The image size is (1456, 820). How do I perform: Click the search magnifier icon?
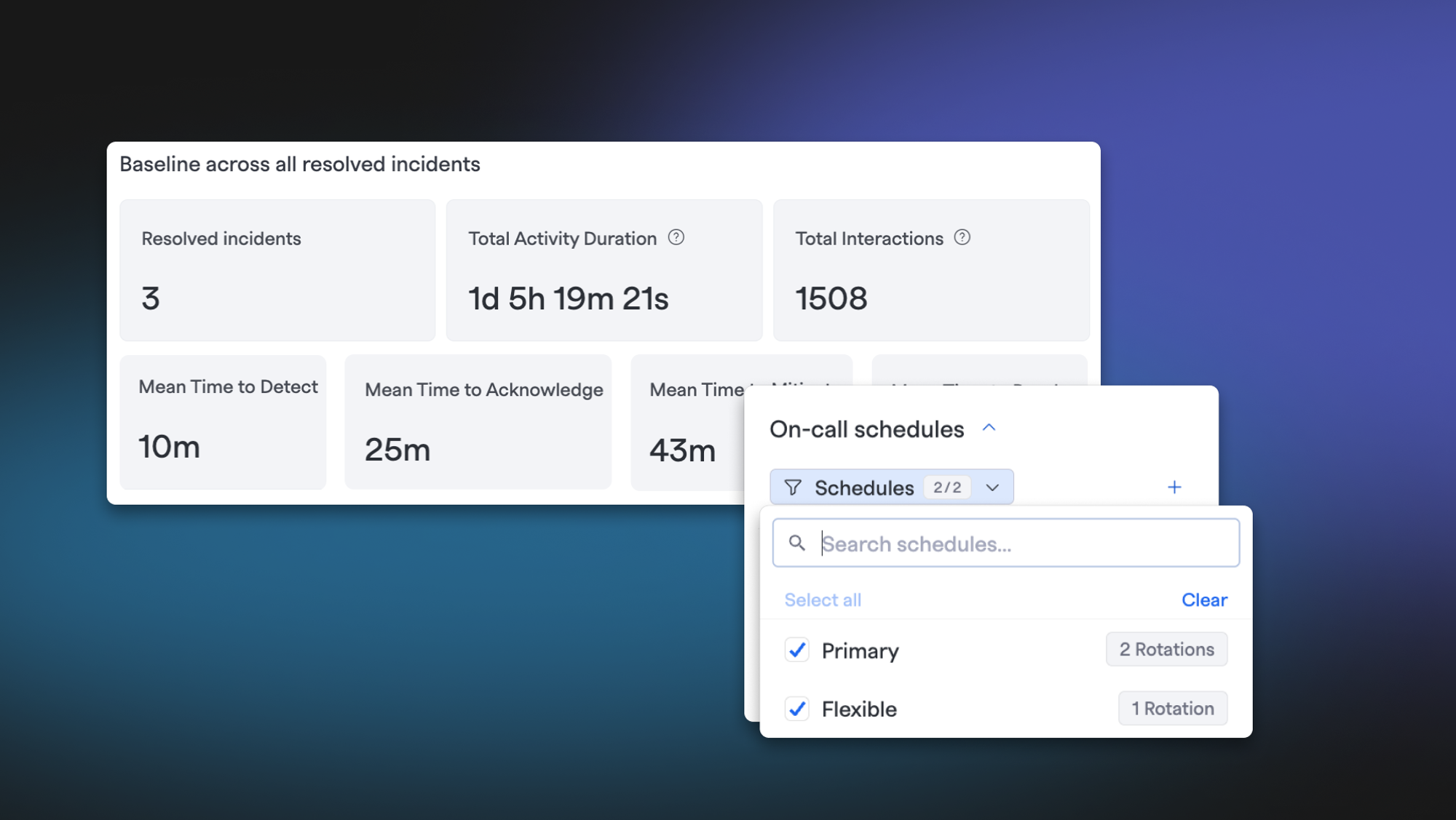click(797, 543)
